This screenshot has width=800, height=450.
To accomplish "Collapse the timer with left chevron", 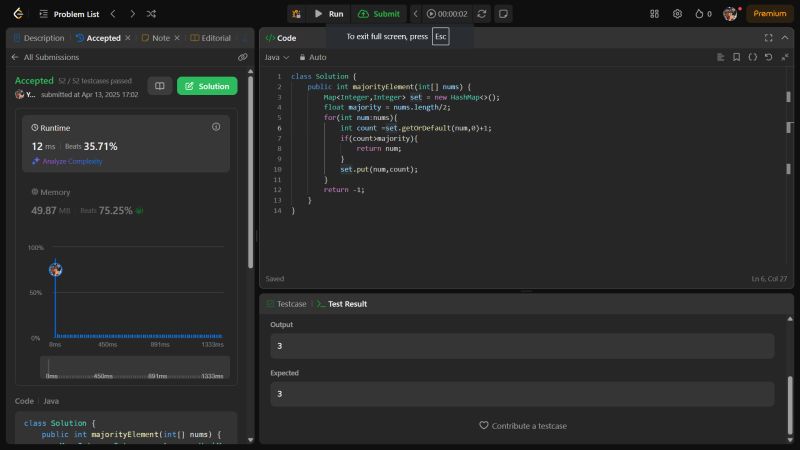I will [x=415, y=14].
